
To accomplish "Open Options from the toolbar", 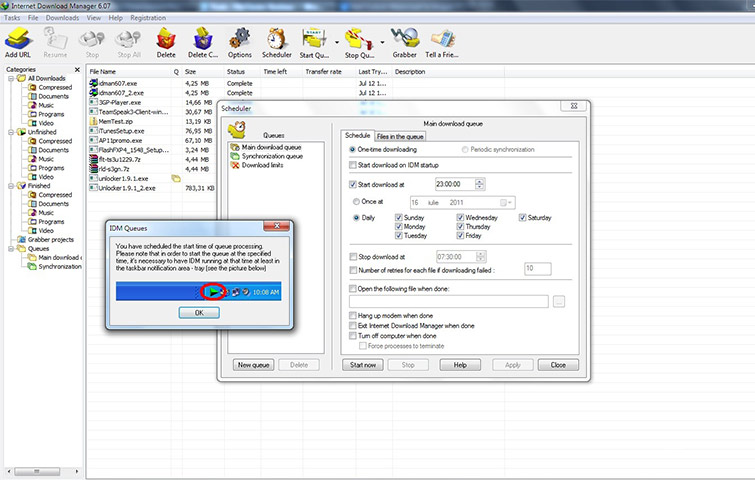I will pos(240,42).
